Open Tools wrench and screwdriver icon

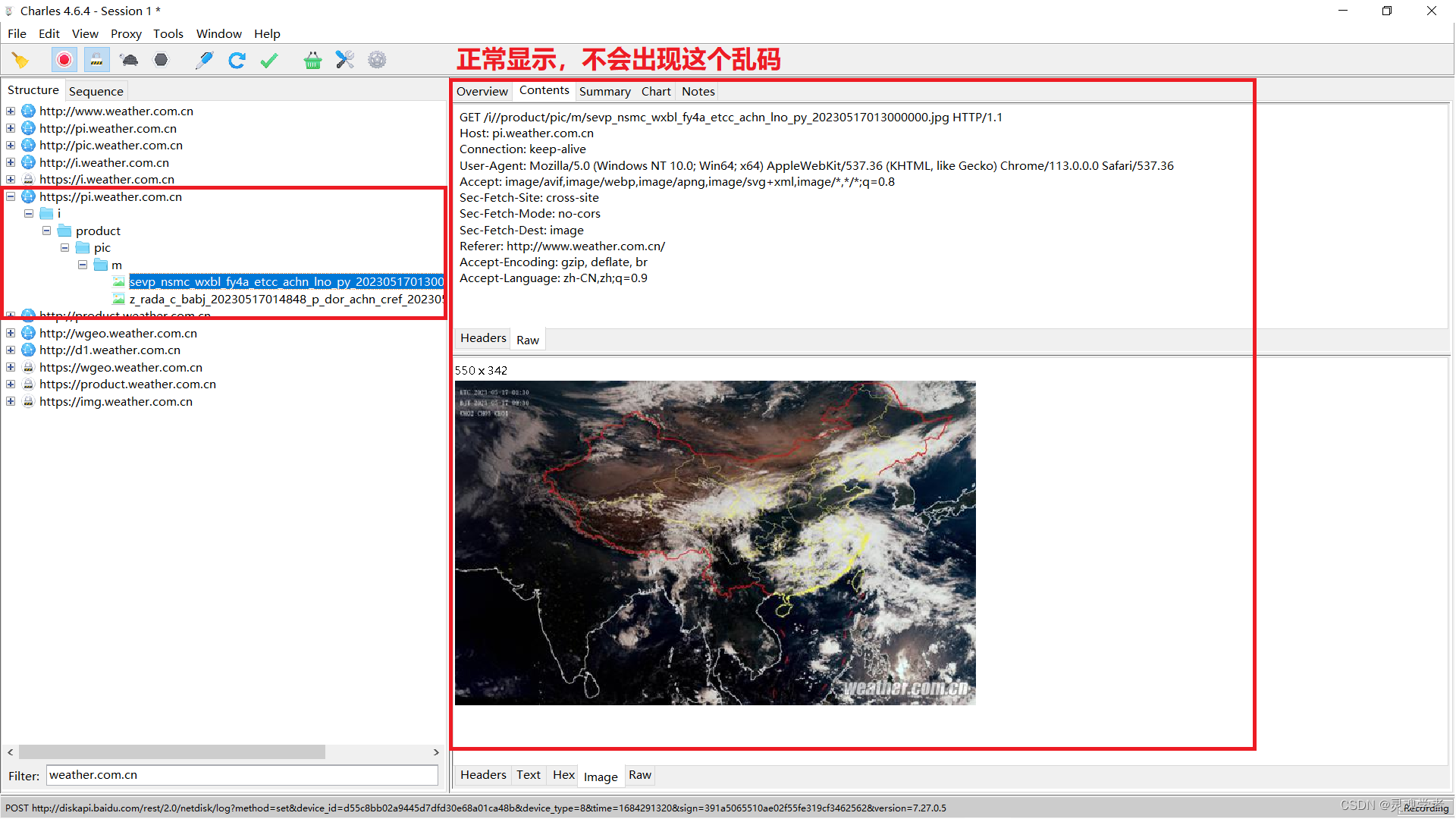[x=345, y=60]
